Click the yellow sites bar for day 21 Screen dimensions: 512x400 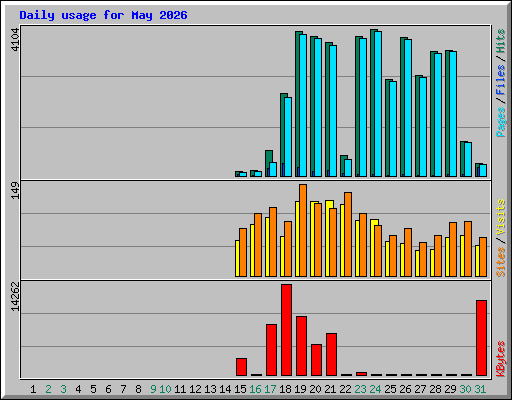pyautogui.click(x=327, y=238)
